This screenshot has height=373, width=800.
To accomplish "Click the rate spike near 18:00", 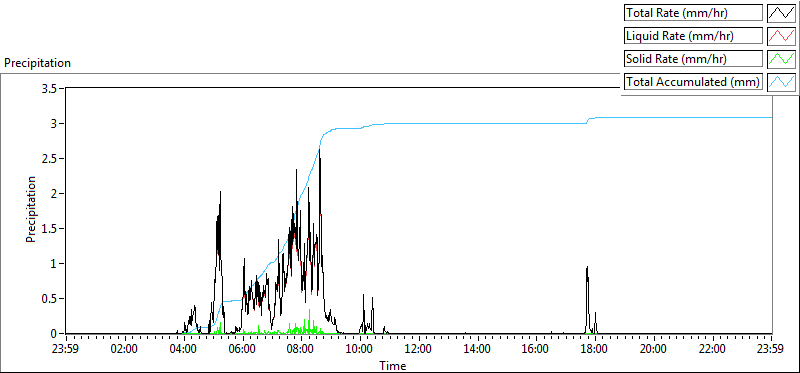I will [587, 299].
